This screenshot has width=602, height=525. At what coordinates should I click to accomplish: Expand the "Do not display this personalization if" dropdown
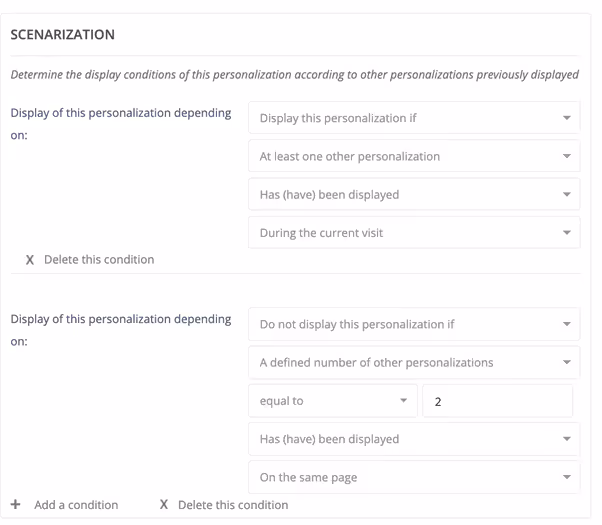point(413,324)
